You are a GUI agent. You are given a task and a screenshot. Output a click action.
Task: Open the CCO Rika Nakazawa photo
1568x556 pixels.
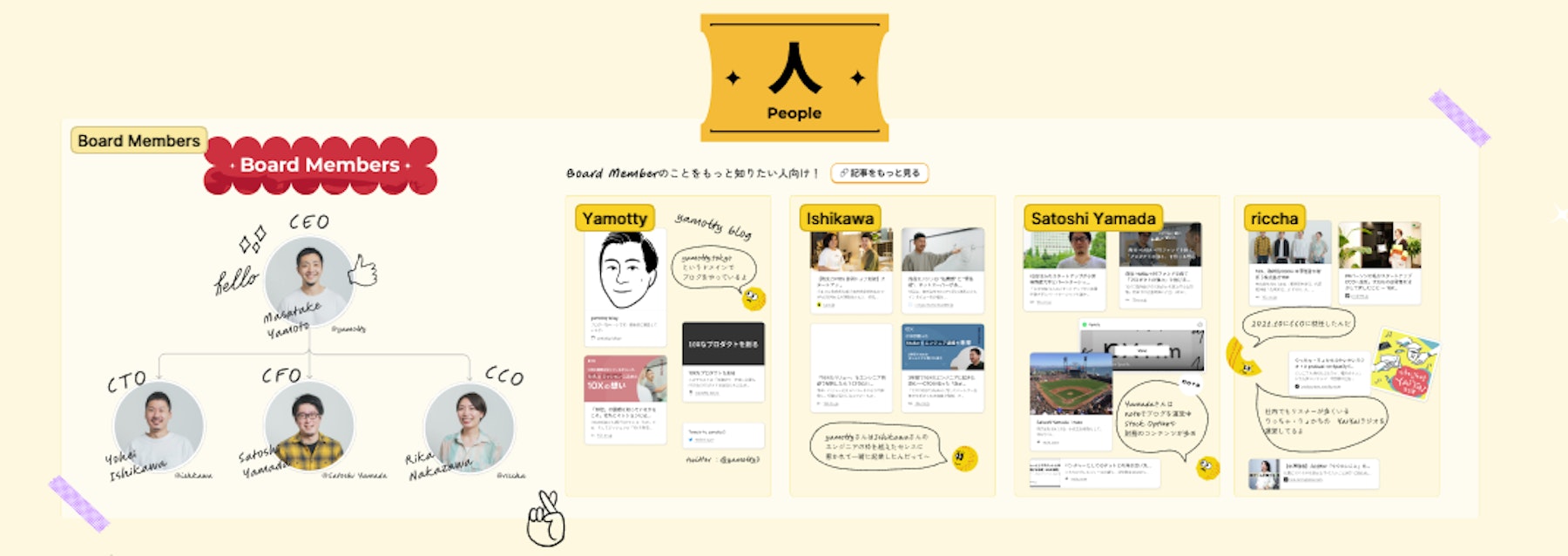tap(469, 428)
